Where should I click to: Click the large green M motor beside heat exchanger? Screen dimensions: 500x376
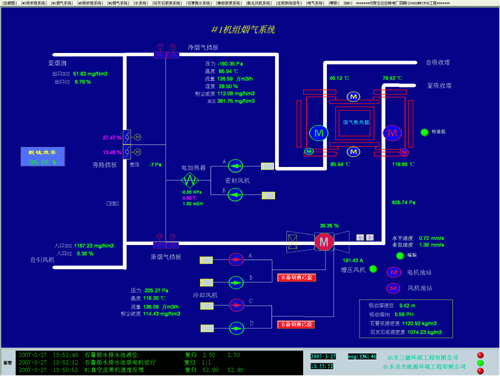[x=319, y=133]
